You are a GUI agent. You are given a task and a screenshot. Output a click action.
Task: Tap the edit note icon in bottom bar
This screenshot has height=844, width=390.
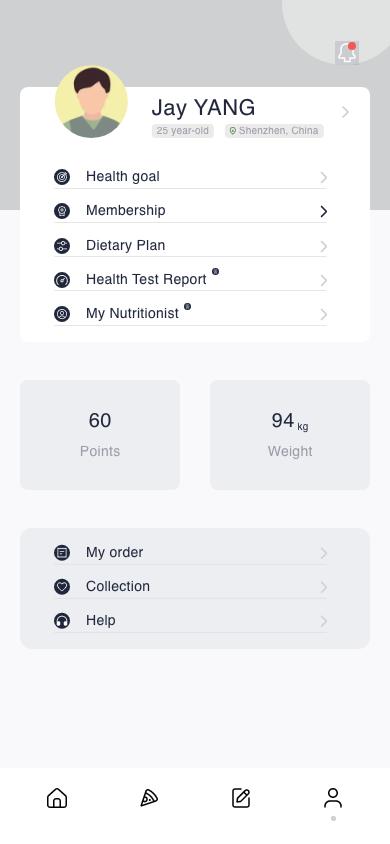(241, 798)
